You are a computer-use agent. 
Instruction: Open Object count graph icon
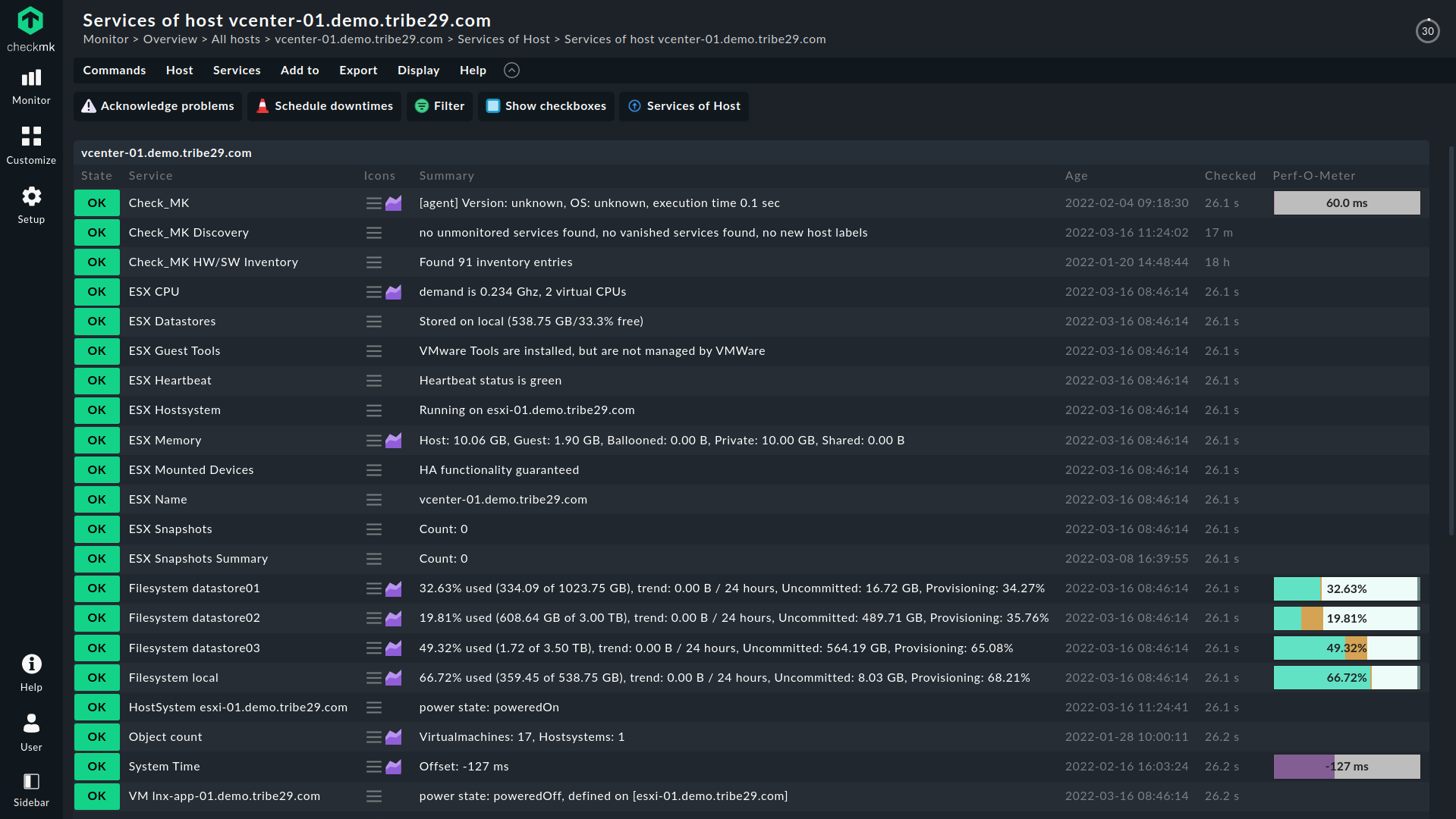(394, 737)
